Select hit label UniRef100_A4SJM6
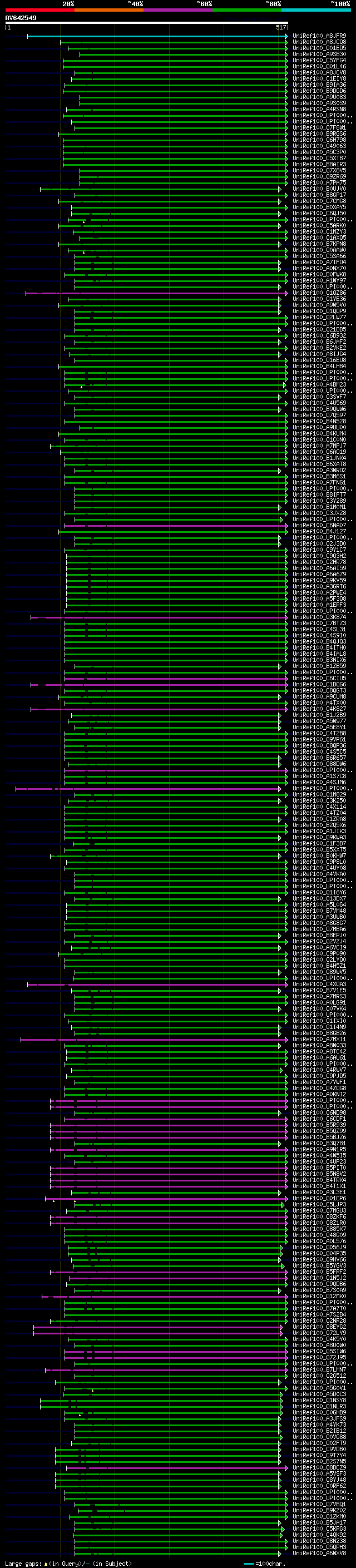 [319, 783]
